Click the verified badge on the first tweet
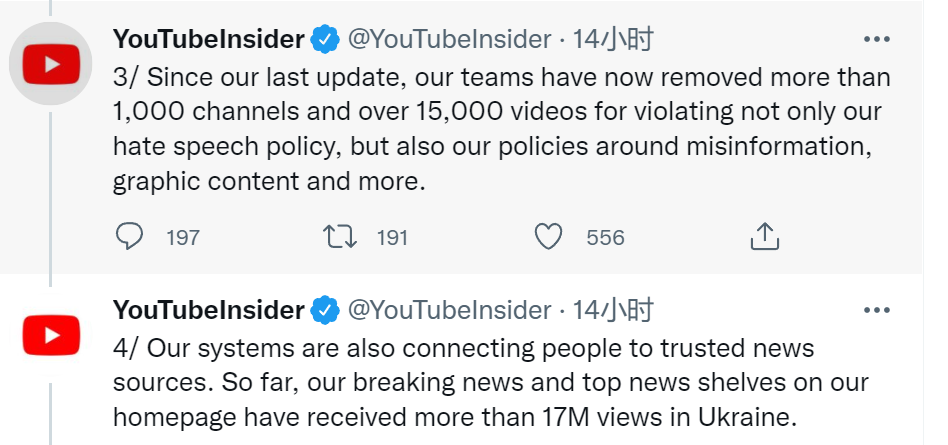Viewport: 948px width, 445px height. coord(325,39)
